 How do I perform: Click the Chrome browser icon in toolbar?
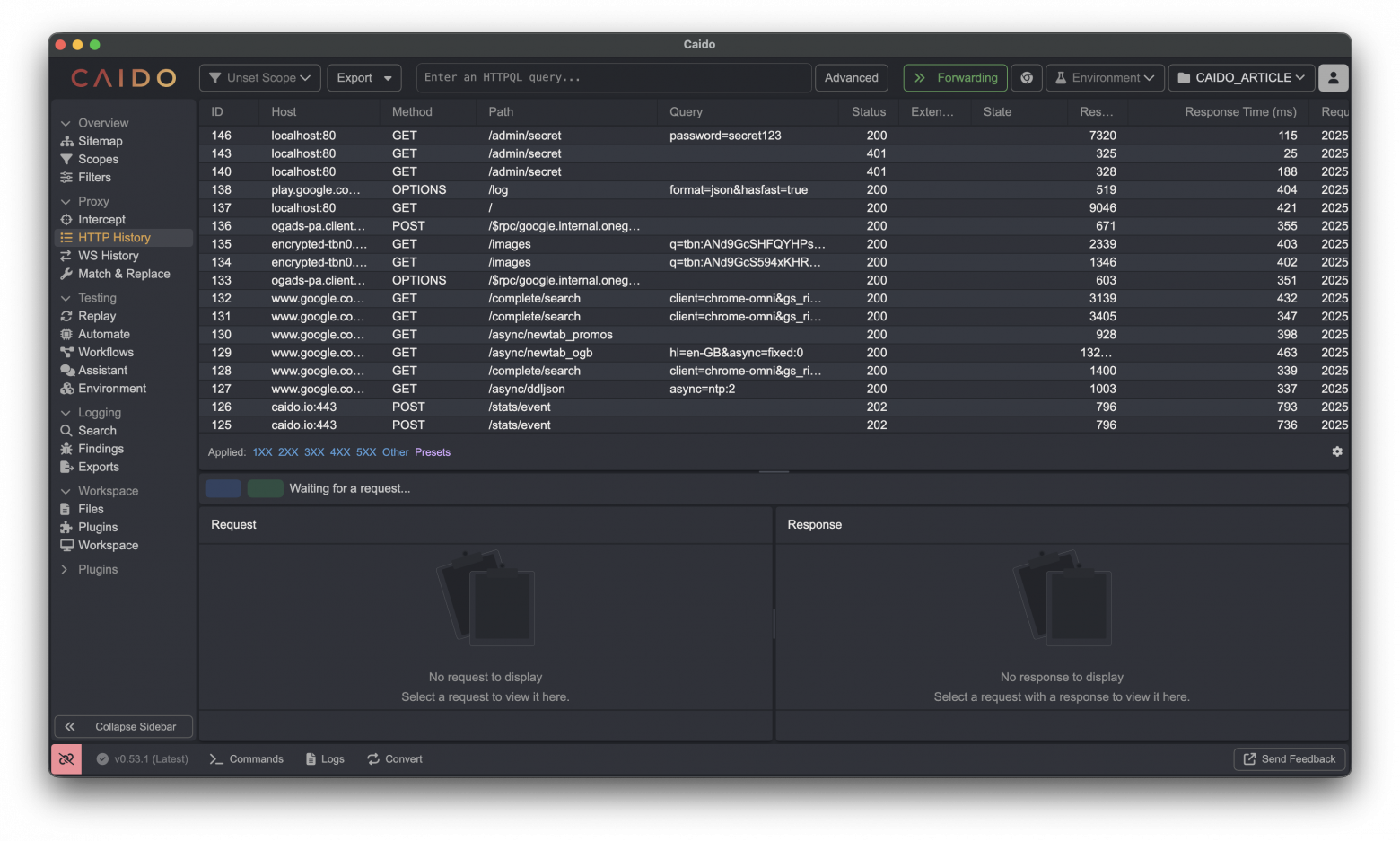1027,78
